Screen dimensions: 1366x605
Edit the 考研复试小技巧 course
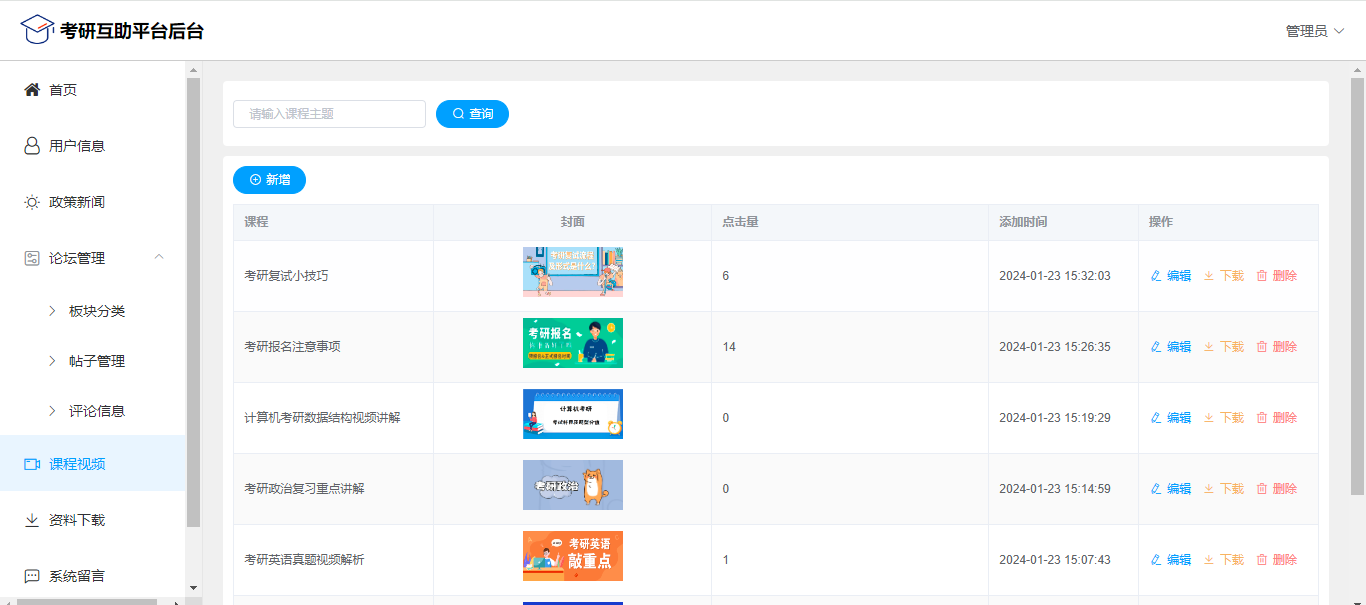(x=1171, y=276)
